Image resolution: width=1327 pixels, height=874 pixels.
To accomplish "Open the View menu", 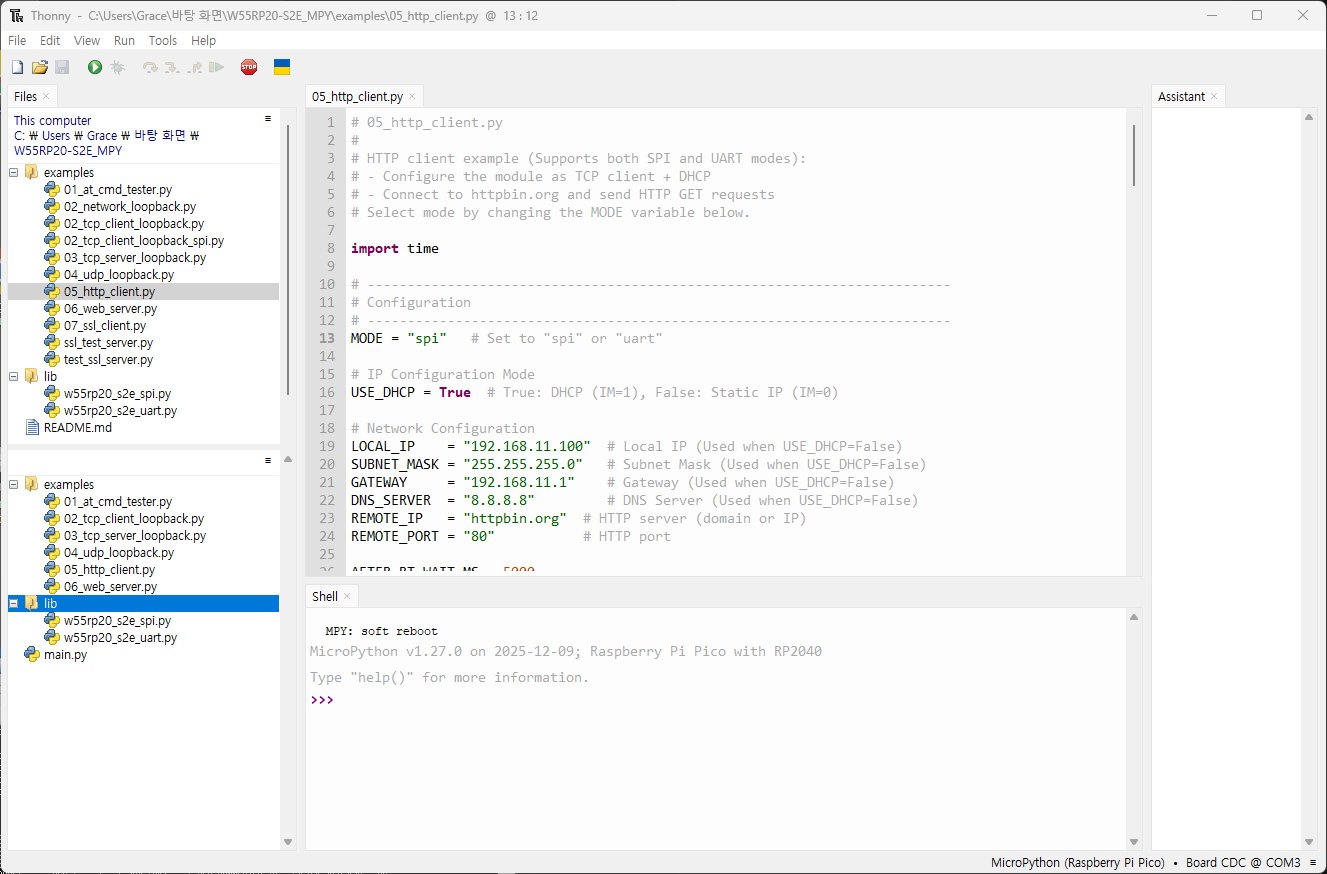I will tap(87, 41).
